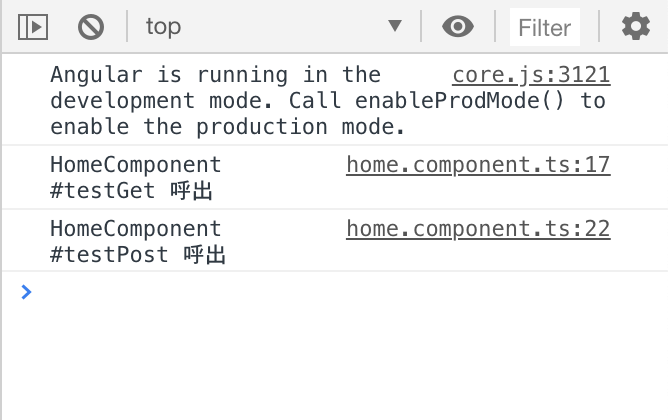Open the home.component.ts:22 source link
The width and height of the screenshot is (668, 420).
[478, 229]
